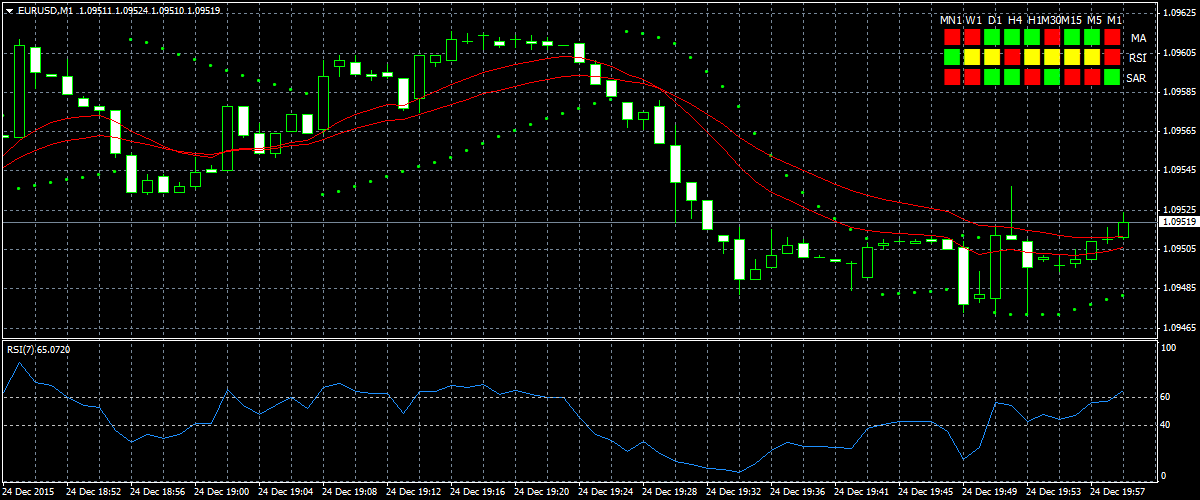1200x500 pixels.
Task: Select the MN1 timeframe header label
Action: (x=951, y=20)
